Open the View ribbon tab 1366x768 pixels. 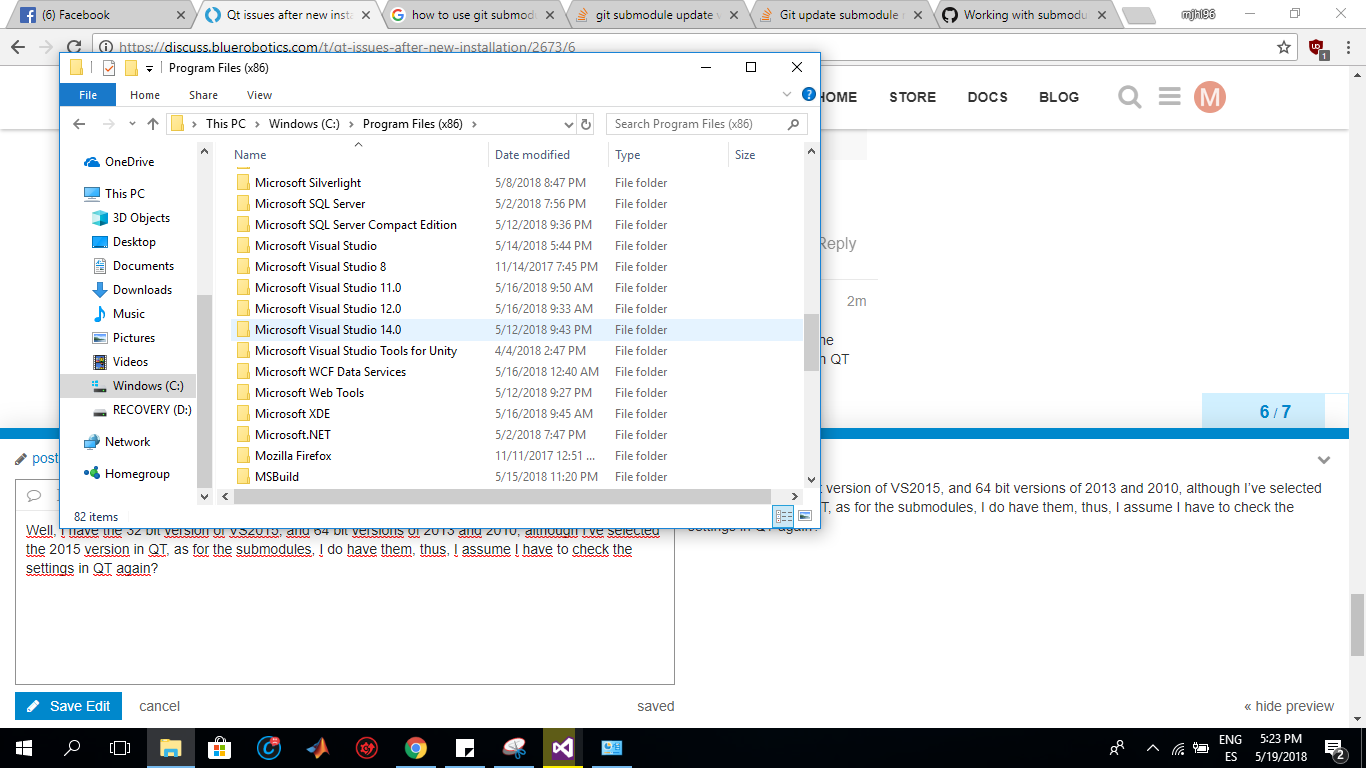259,95
